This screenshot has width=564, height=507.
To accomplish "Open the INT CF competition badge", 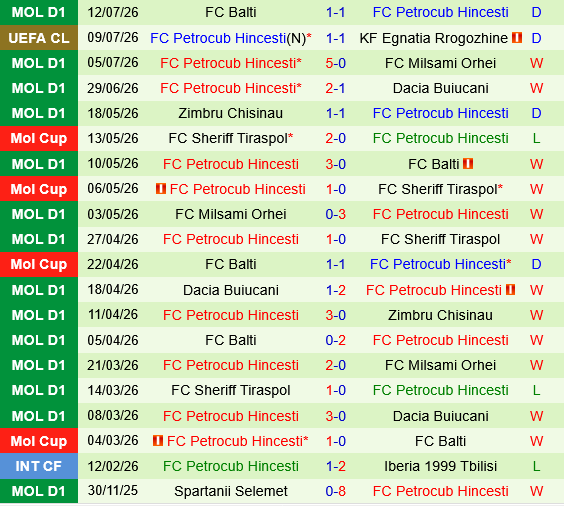I will [39, 466].
